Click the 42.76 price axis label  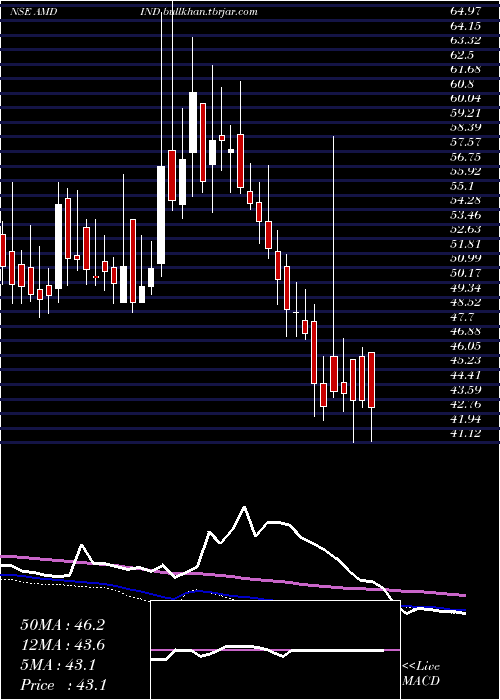coord(466,404)
